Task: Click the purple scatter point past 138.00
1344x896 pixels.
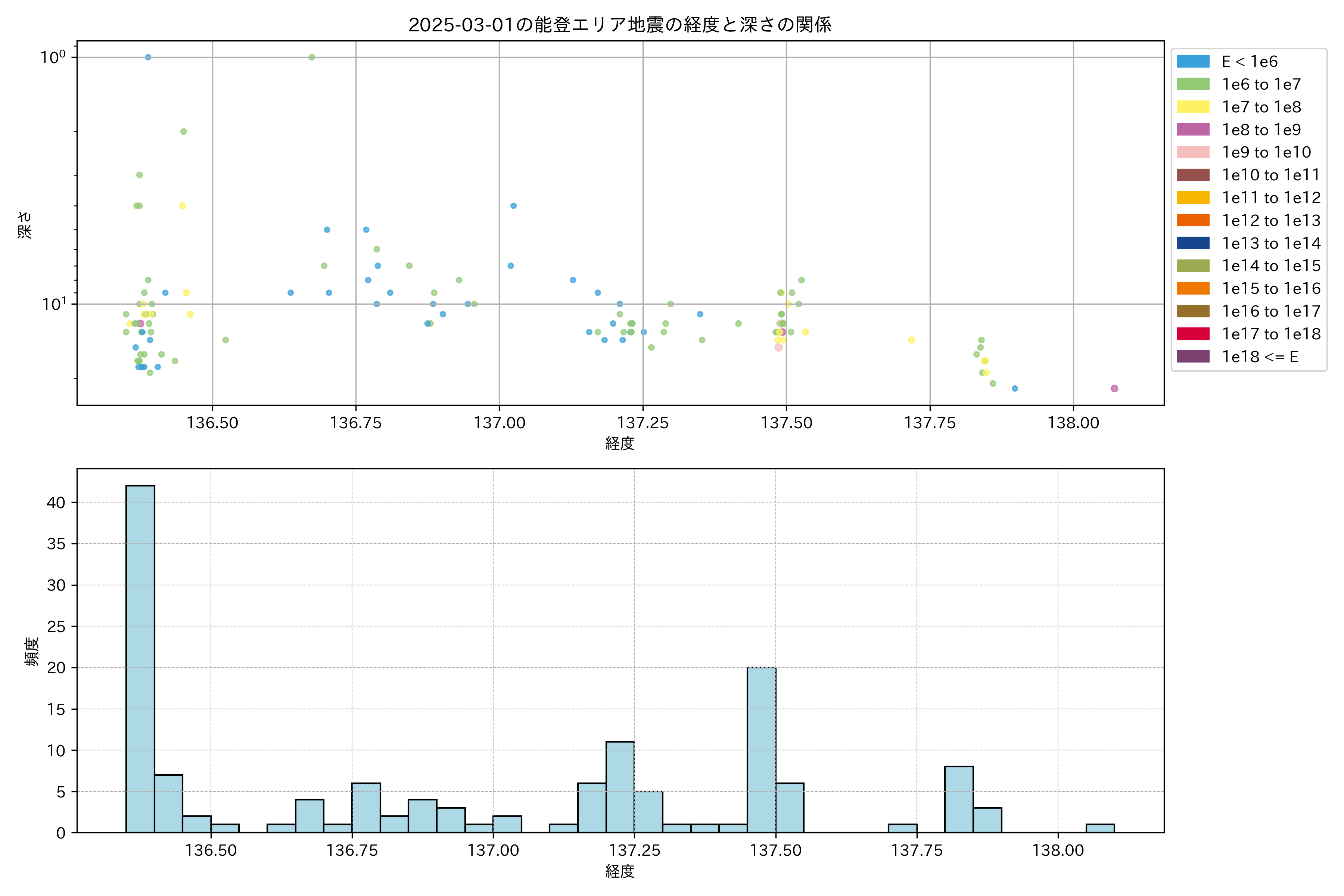Action: click(x=1114, y=389)
